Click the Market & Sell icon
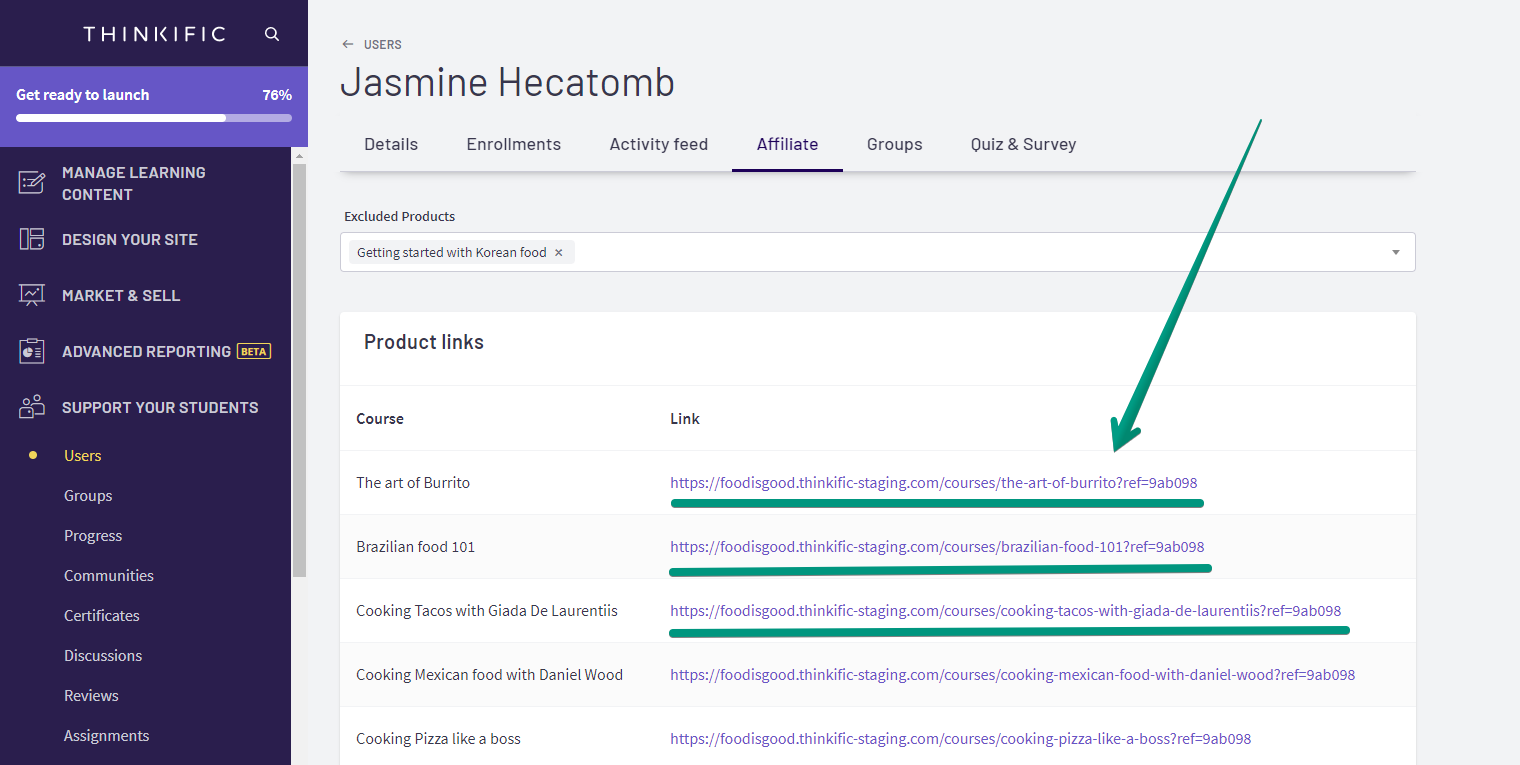Viewport: 1520px width, 765px height. pos(32,295)
